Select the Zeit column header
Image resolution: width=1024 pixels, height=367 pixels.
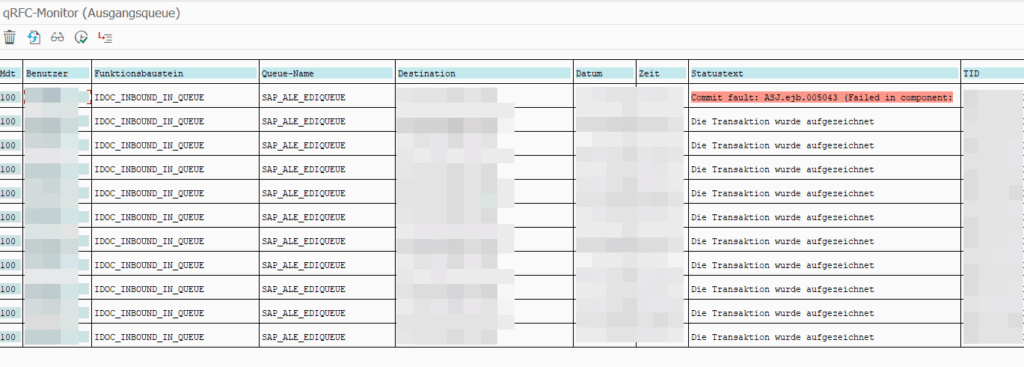(x=662, y=74)
